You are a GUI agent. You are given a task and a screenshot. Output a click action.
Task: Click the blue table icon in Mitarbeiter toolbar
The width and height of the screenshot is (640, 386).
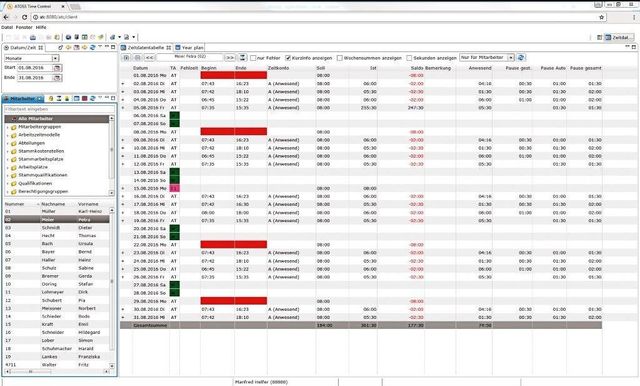coord(76,98)
